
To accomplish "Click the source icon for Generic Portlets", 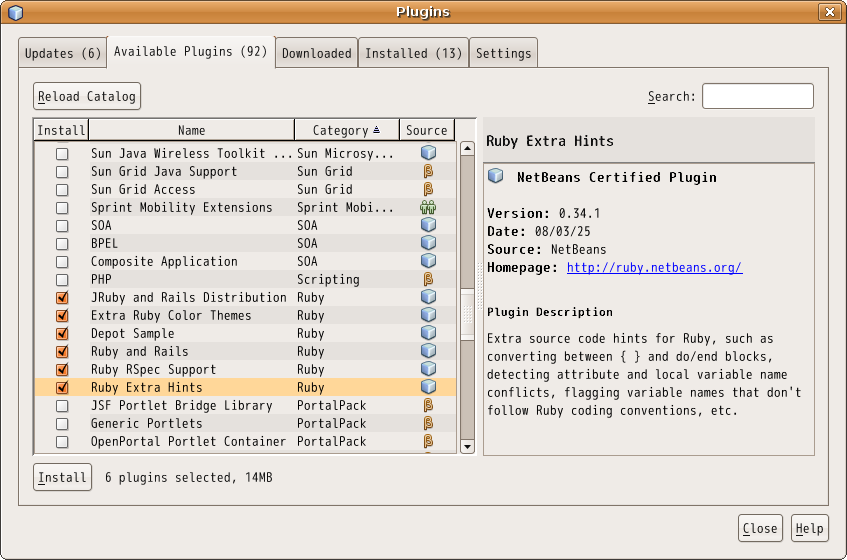I will [x=428, y=424].
